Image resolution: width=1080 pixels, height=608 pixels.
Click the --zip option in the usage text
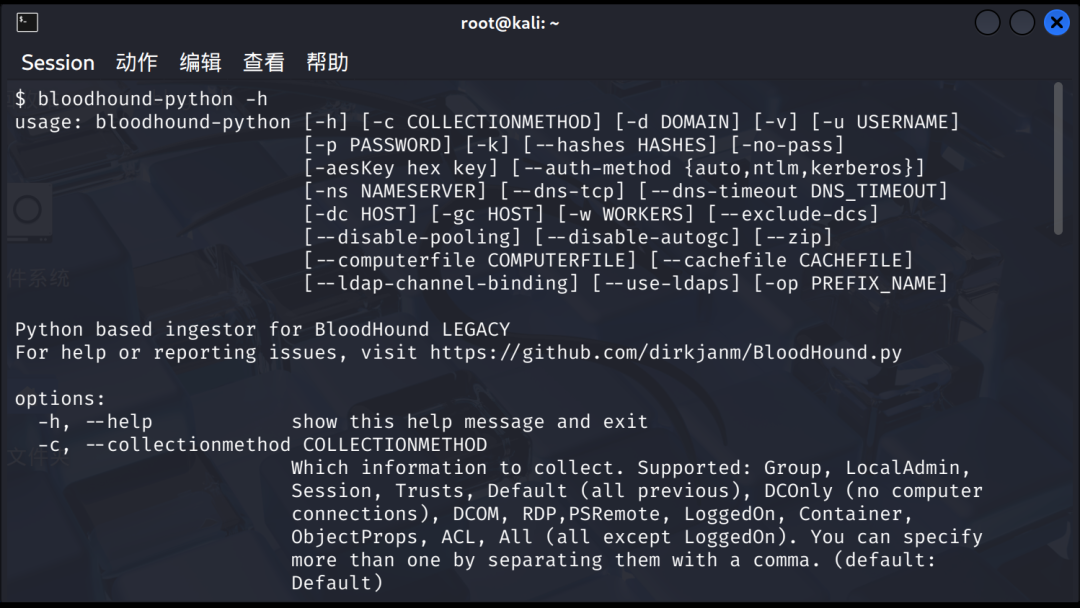tap(793, 237)
